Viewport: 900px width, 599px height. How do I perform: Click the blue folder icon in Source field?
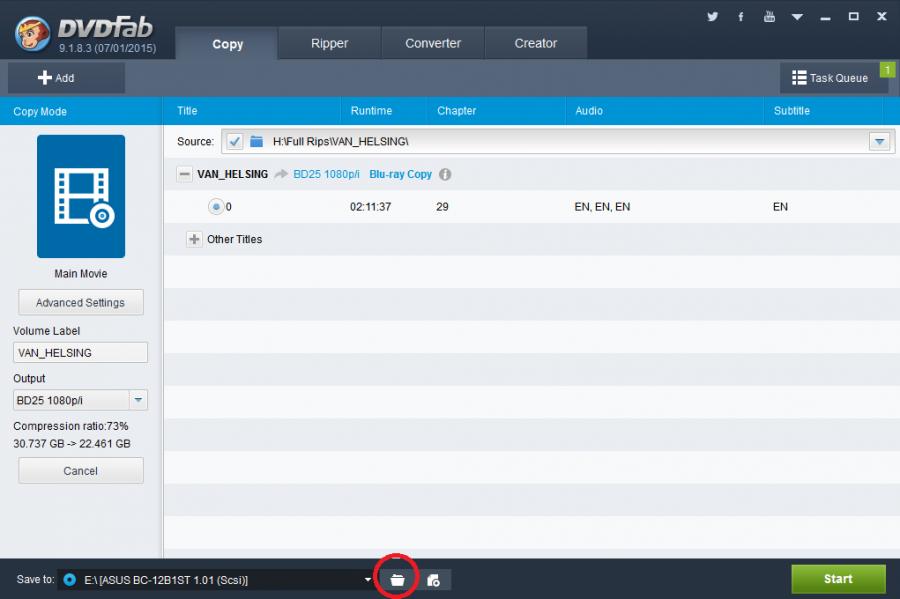coord(257,141)
